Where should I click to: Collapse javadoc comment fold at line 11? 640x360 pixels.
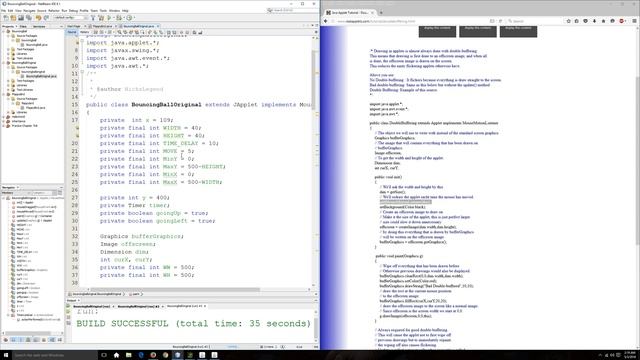point(82,73)
